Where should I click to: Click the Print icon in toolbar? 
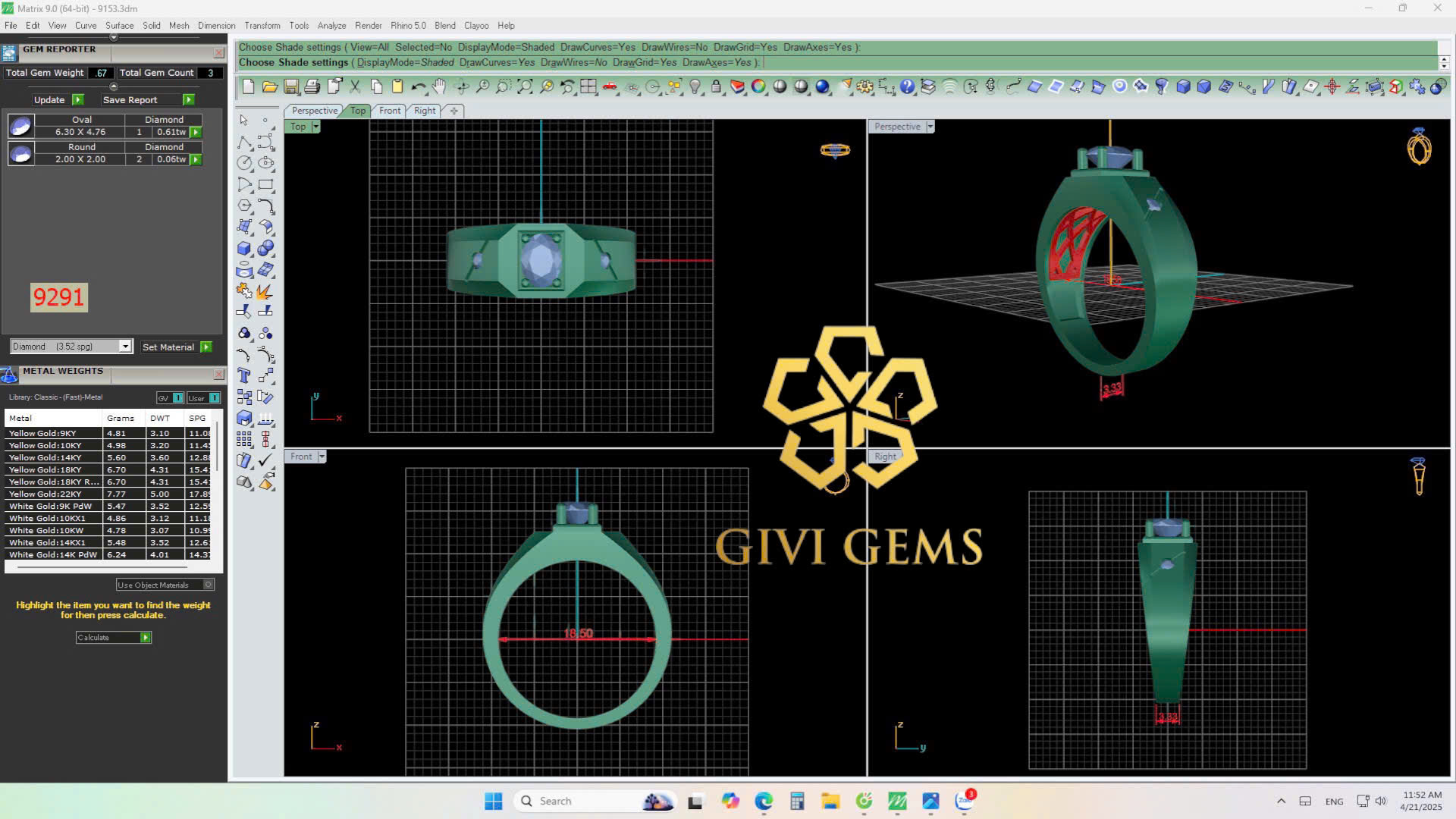pyautogui.click(x=312, y=87)
